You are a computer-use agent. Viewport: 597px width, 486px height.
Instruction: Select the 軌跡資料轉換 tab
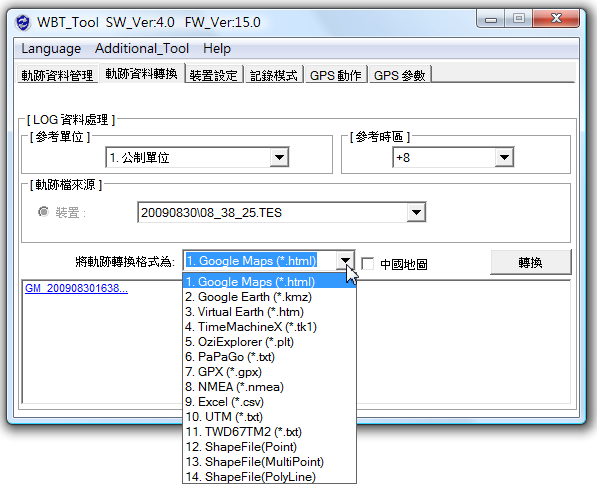141,74
